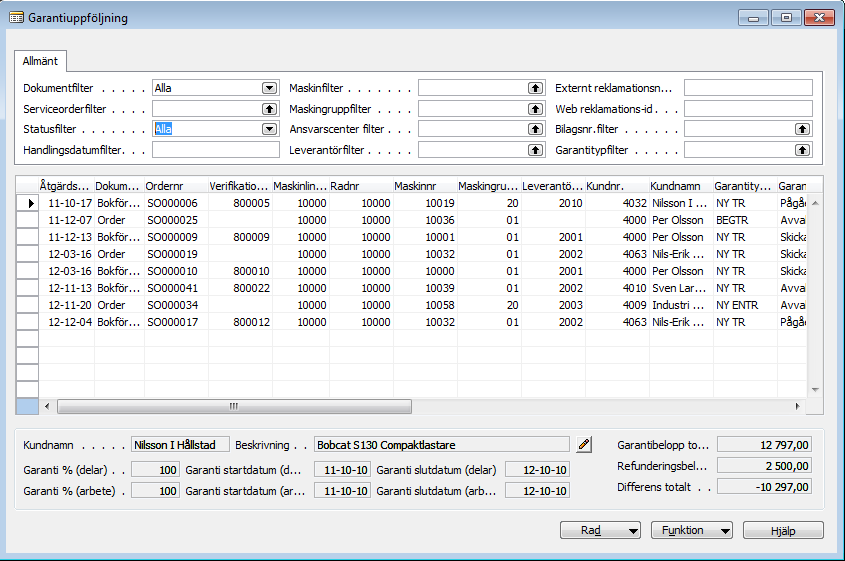Click the BEGTR warranty type cell

pyautogui.click(x=745, y=220)
